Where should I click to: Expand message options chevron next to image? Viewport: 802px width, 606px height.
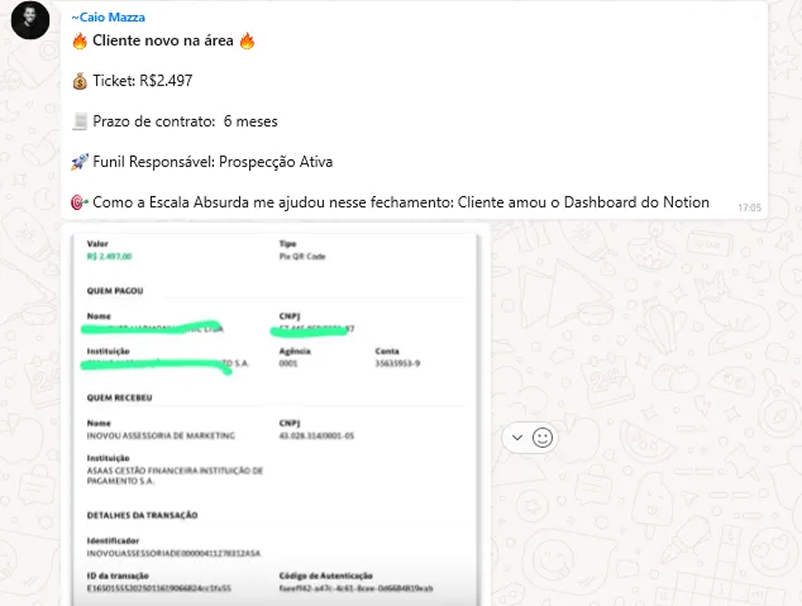pyautogui.click(x=517, y=438)
